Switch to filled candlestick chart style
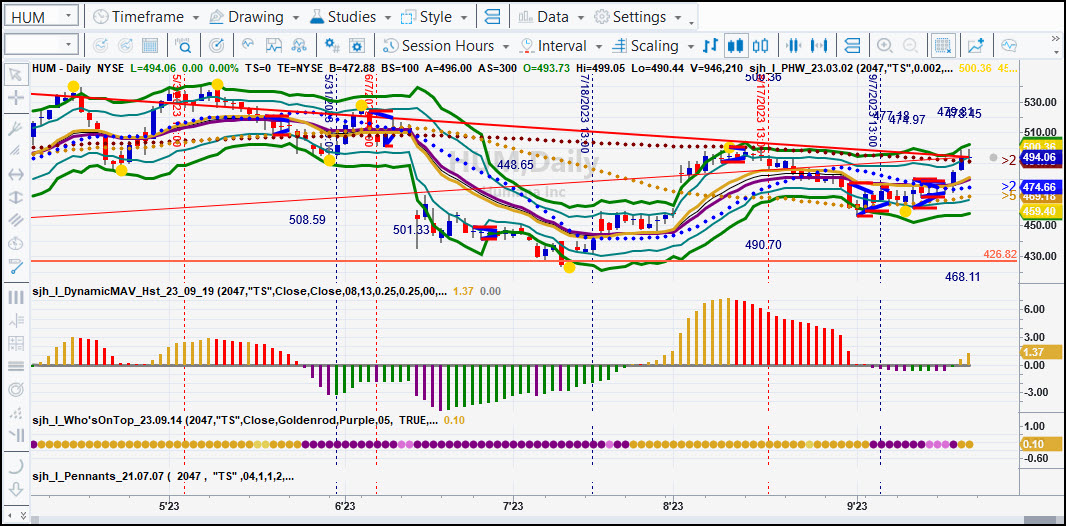This screenshot has width=1066, height=526. pos(734,46)
